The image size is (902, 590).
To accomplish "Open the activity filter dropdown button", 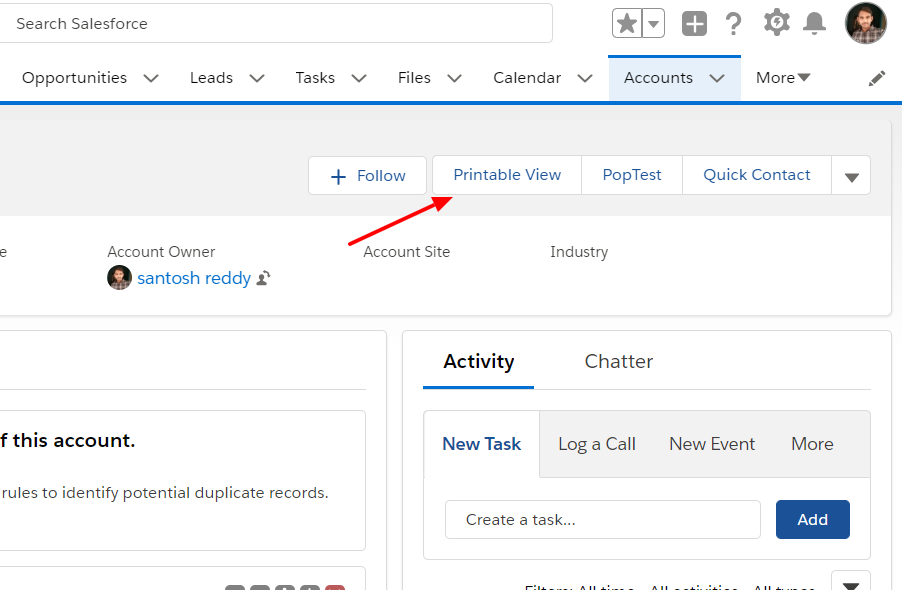I will [x=851, y=582].
